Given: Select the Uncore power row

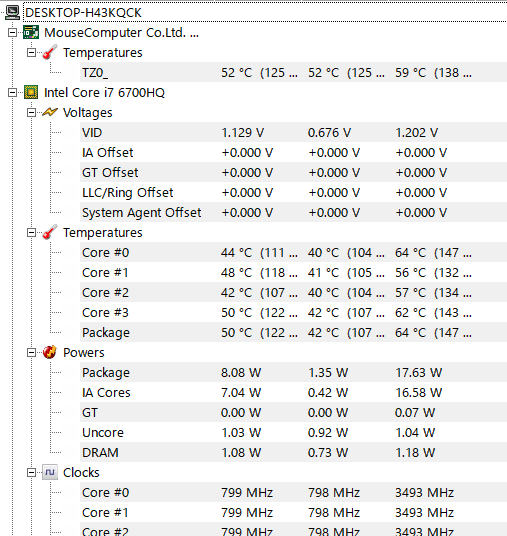Looking at the screenshot, I should coord(293,432).
